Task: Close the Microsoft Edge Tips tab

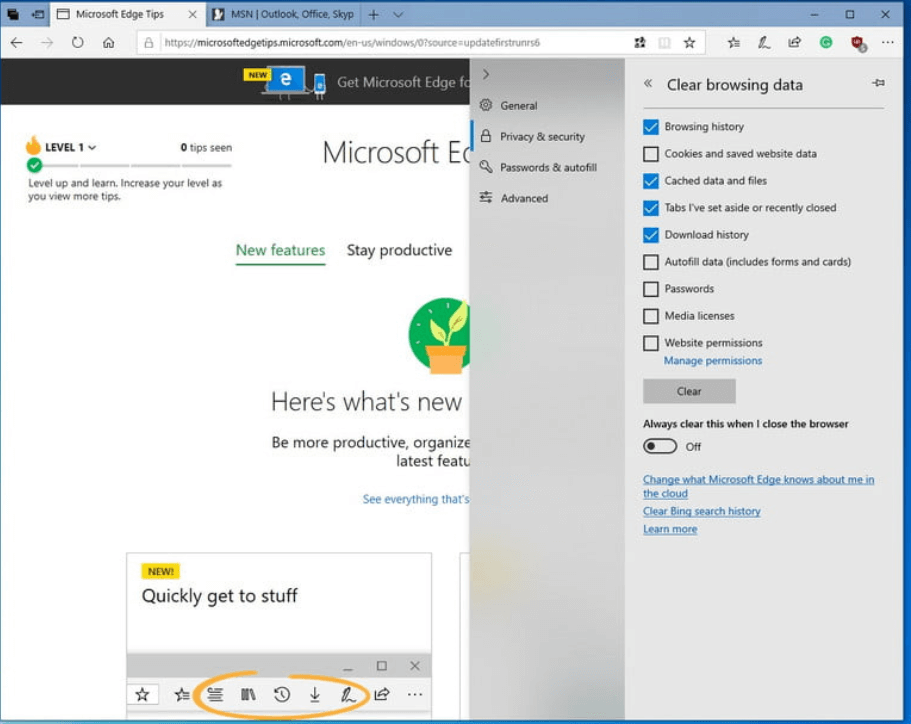Action: [192, 14]
